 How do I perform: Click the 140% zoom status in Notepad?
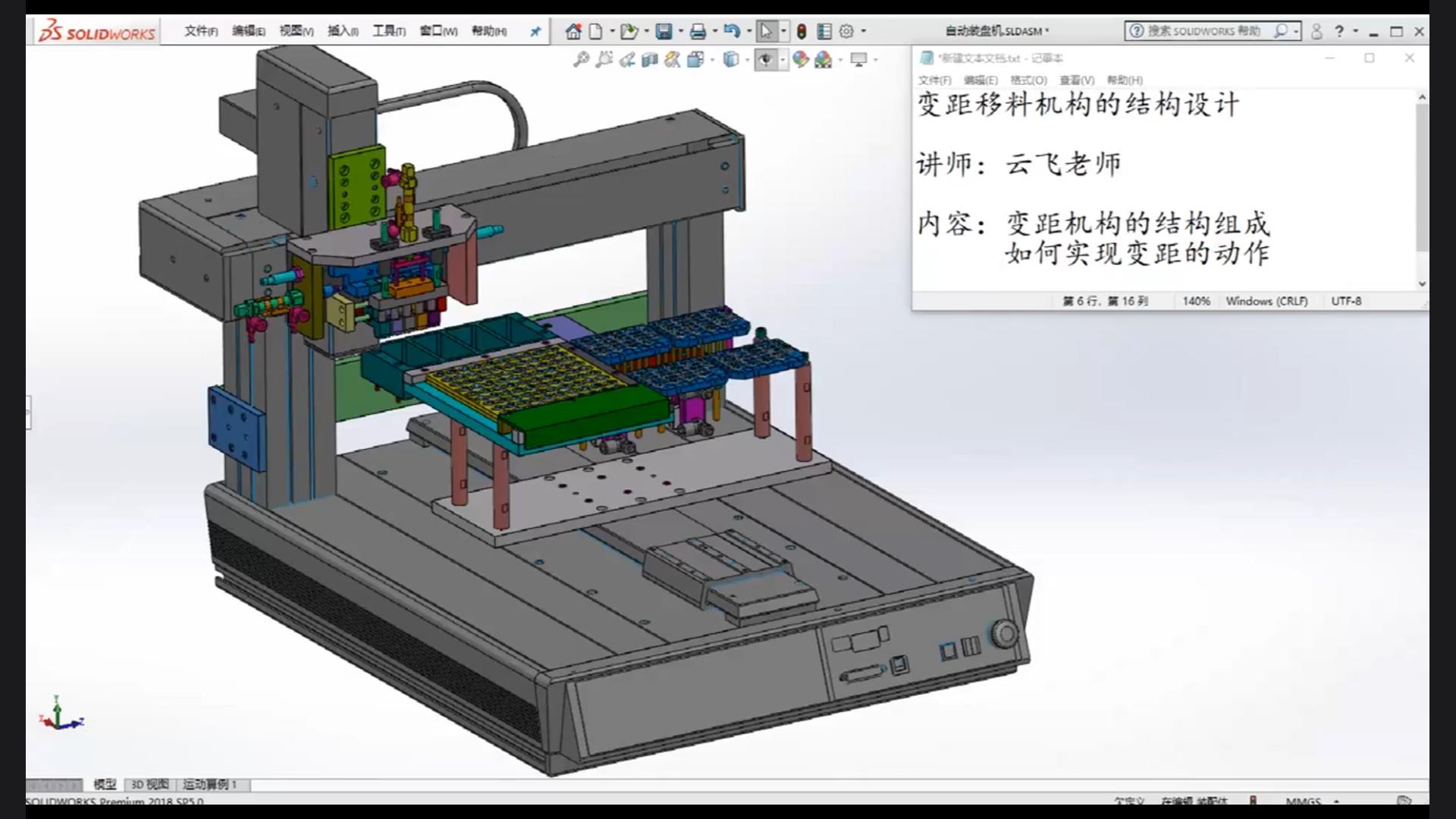pyautogui.click(x=1196, y=301)
